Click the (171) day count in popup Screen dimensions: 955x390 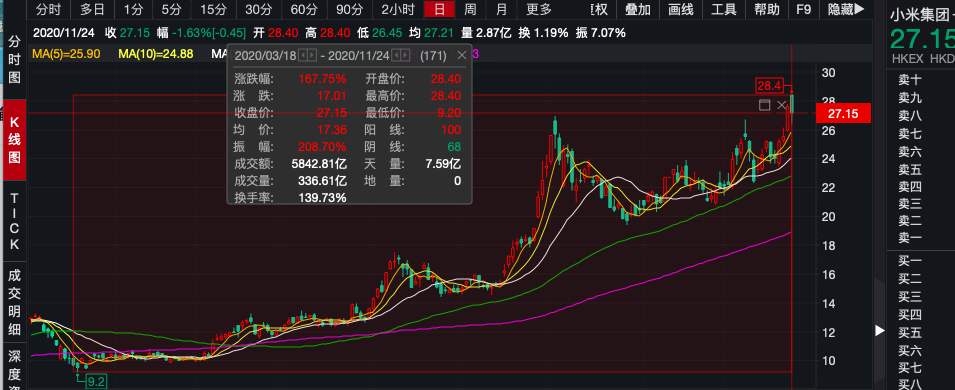(432, 55)
